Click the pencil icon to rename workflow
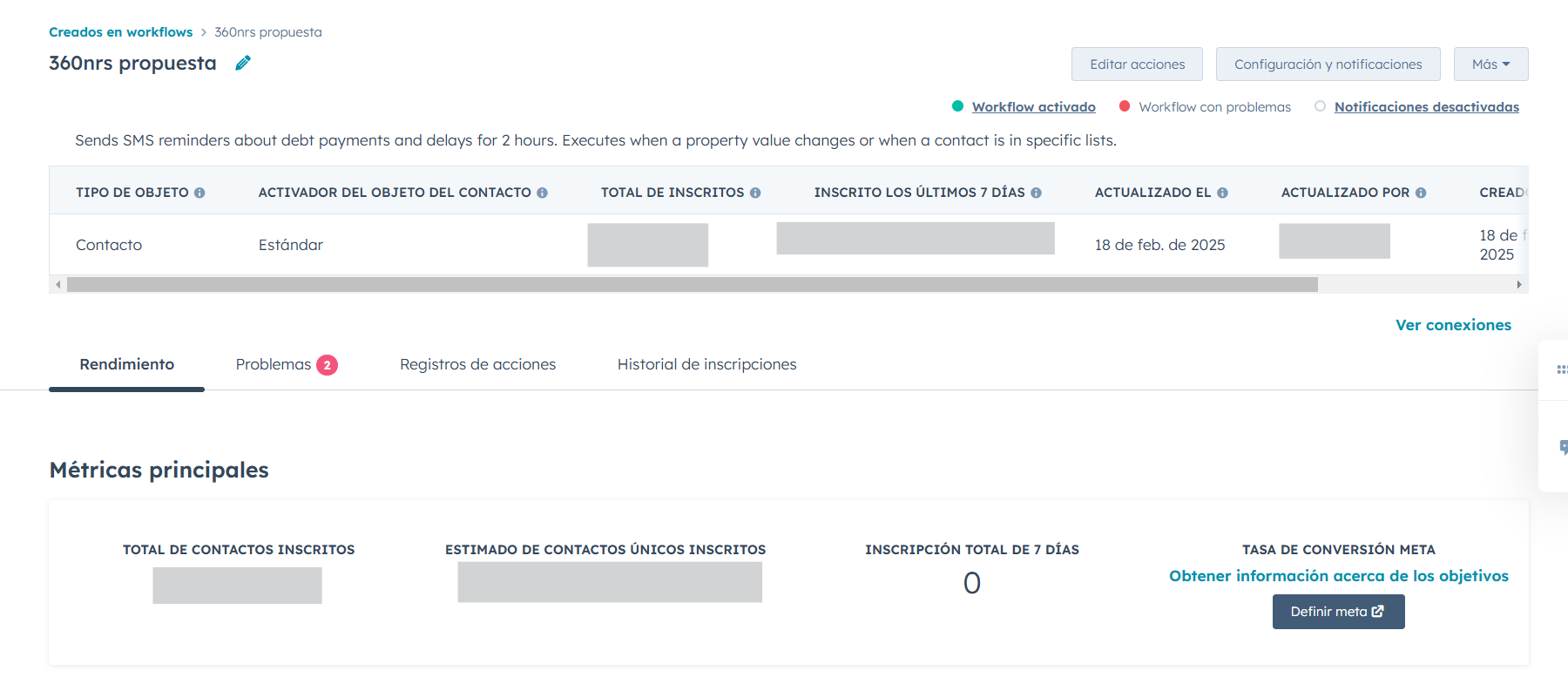1568x698 pixels. click(243, 63)
